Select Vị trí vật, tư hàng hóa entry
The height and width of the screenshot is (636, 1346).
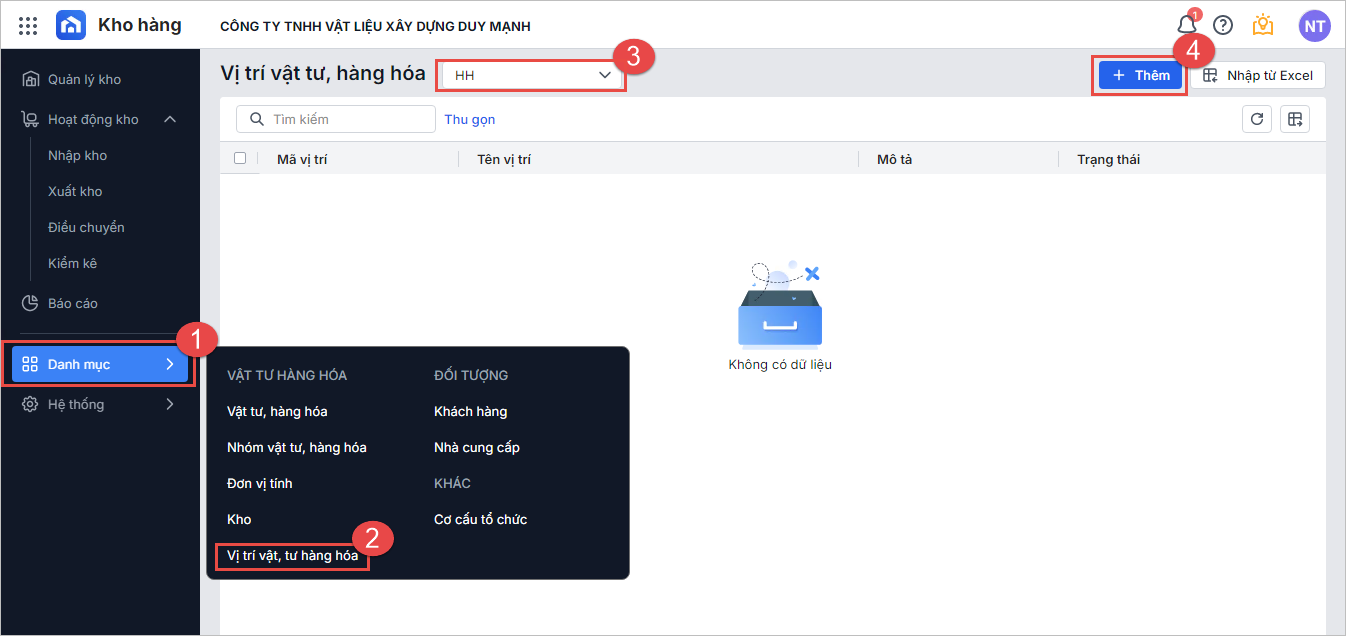tap(292, 555)
